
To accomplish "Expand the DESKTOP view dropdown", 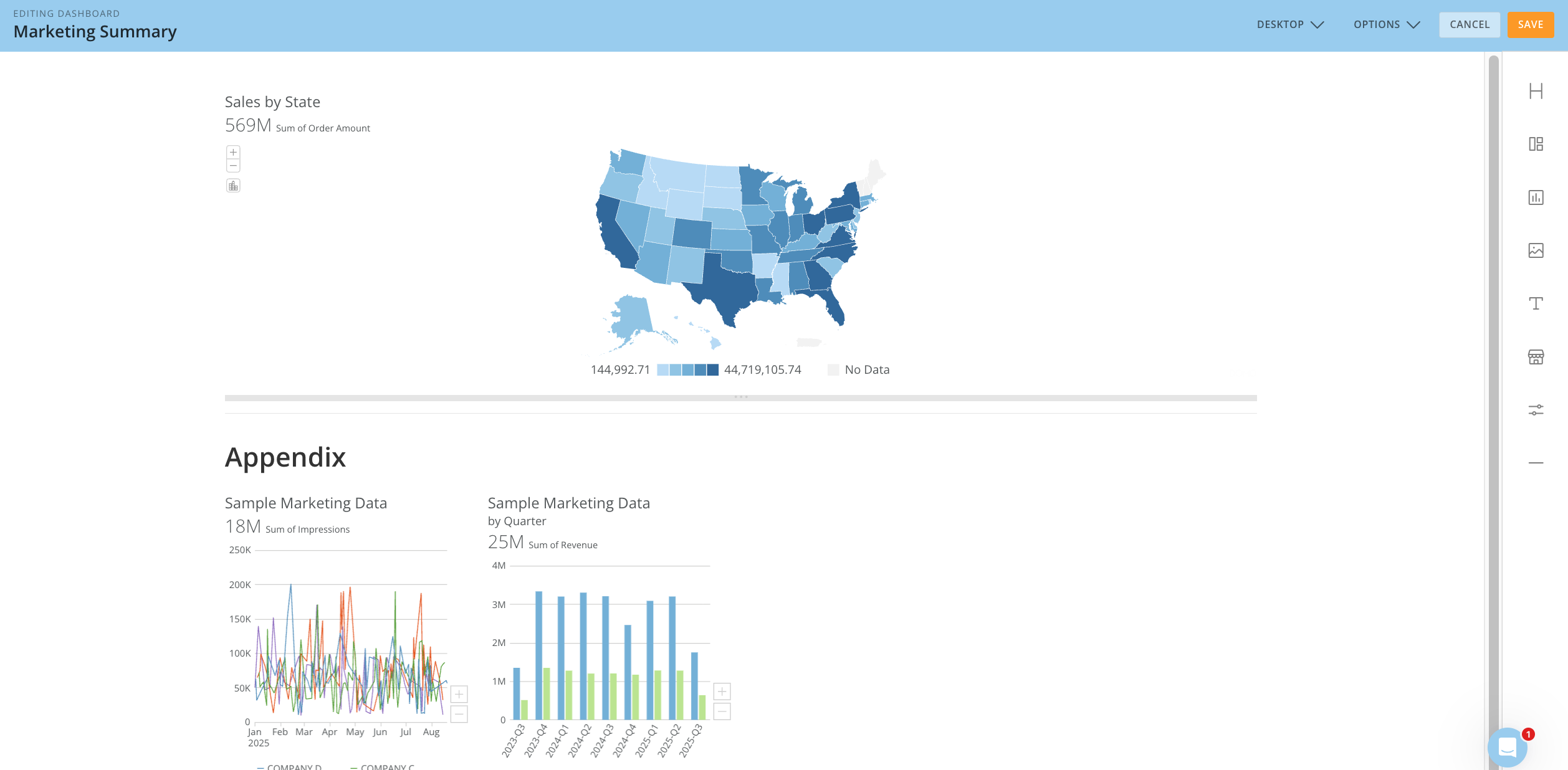I will click(1290, 25).
